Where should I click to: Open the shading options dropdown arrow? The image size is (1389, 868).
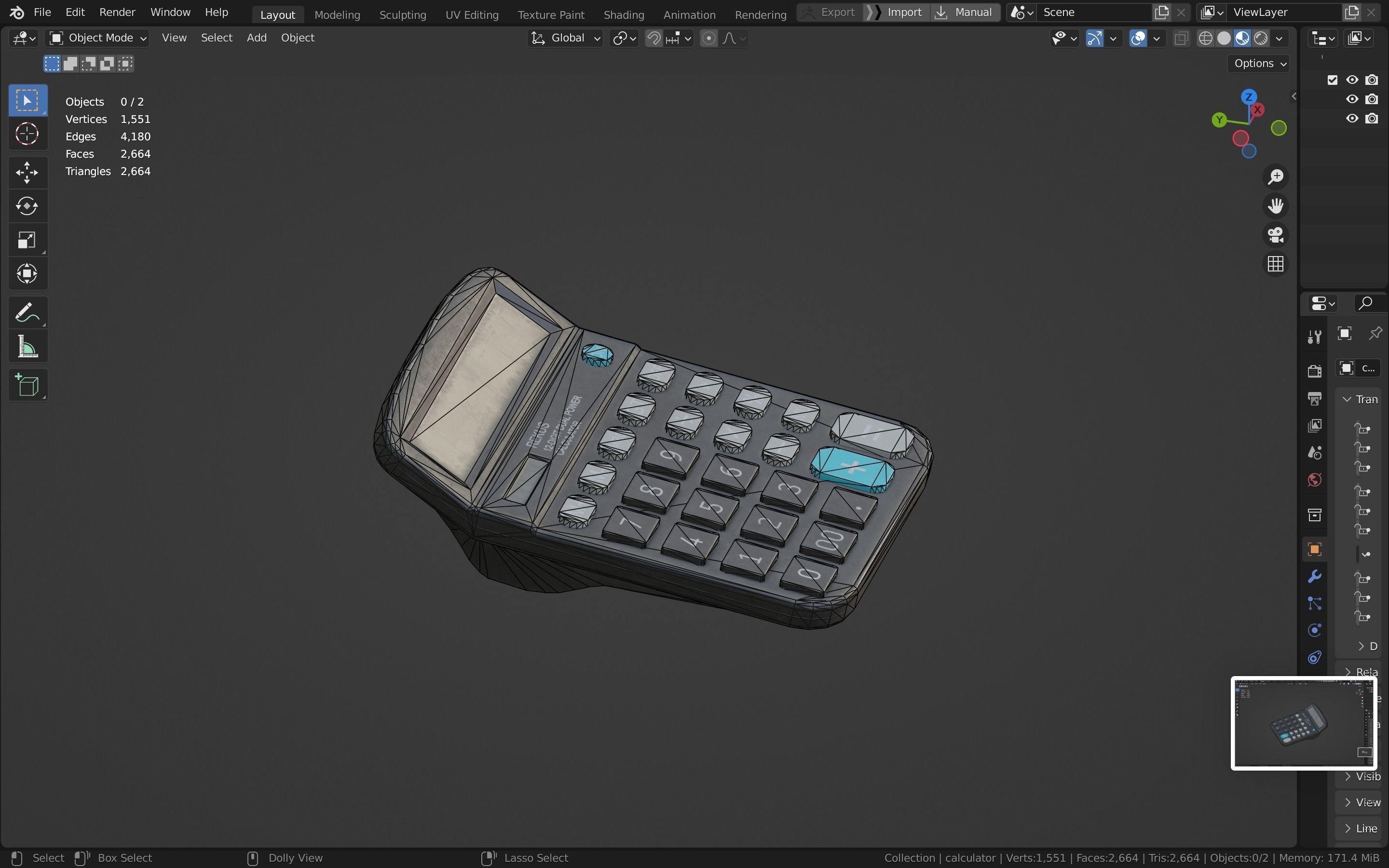click(x=1280, y=39)
